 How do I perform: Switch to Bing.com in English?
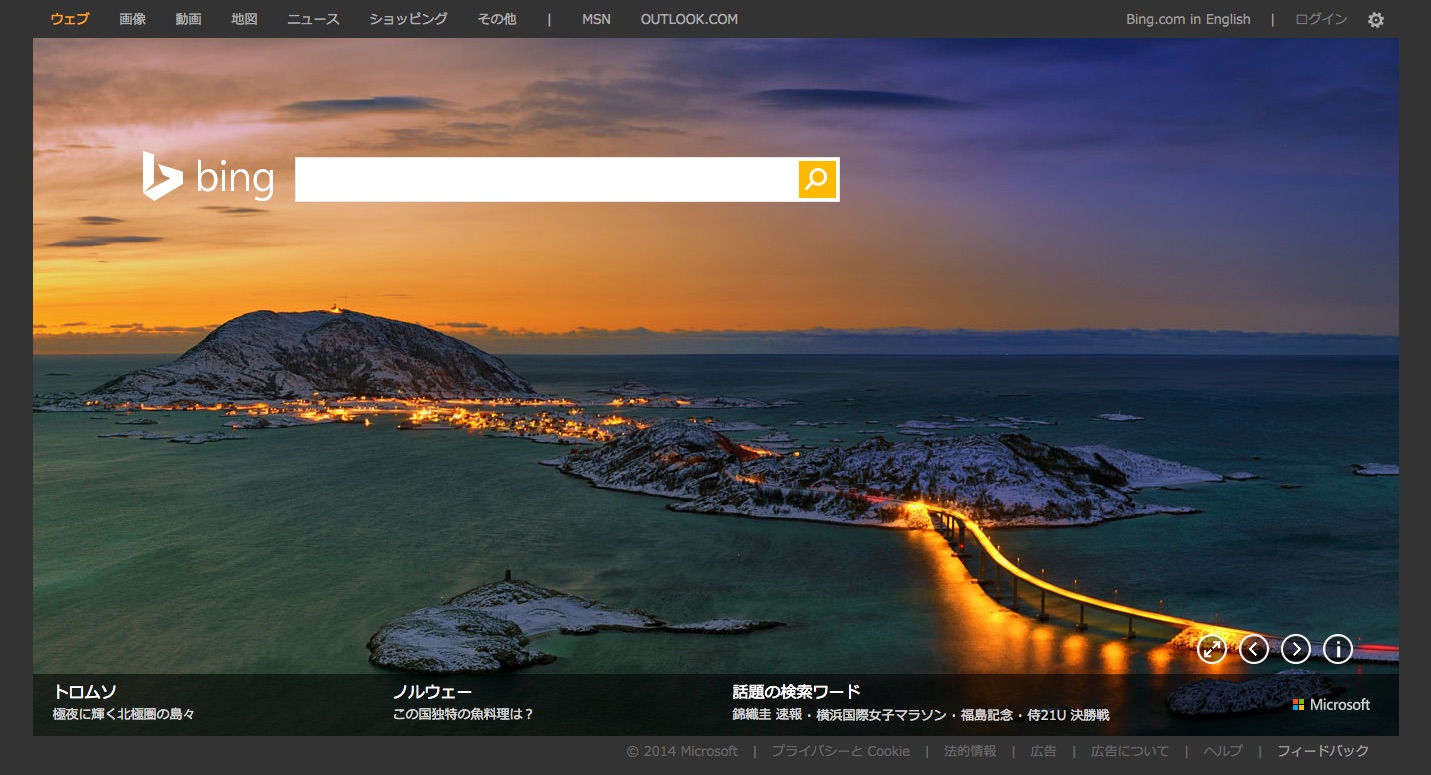(1188, 19)
